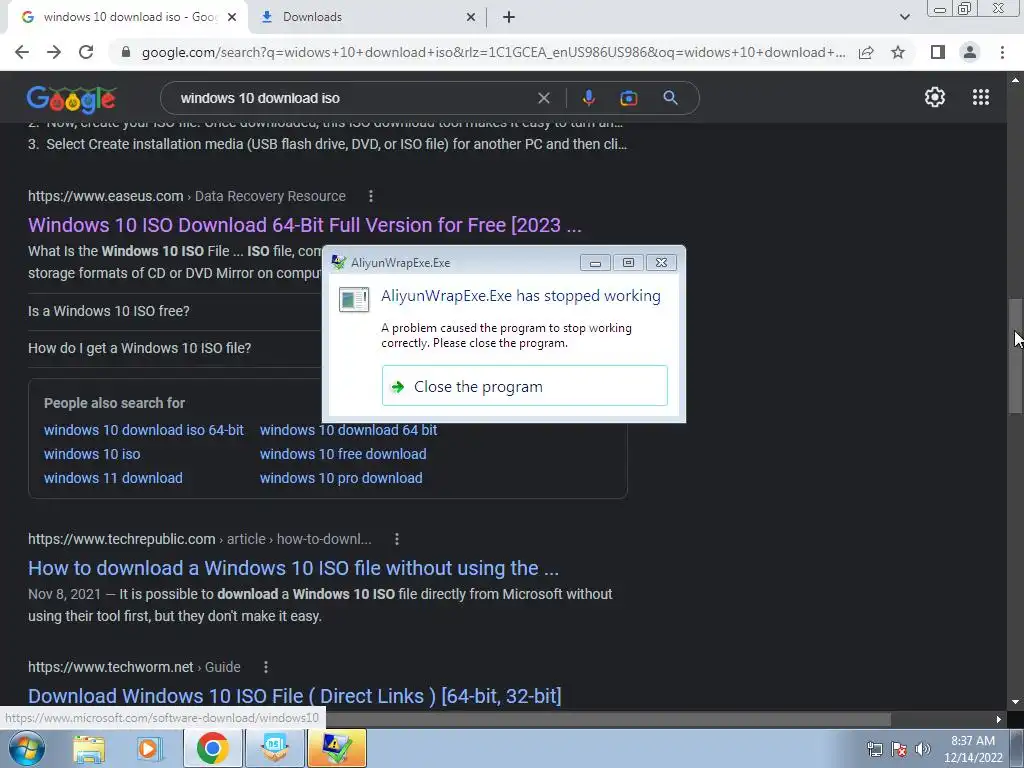Open more options for techworm.net result

[265, 667]
